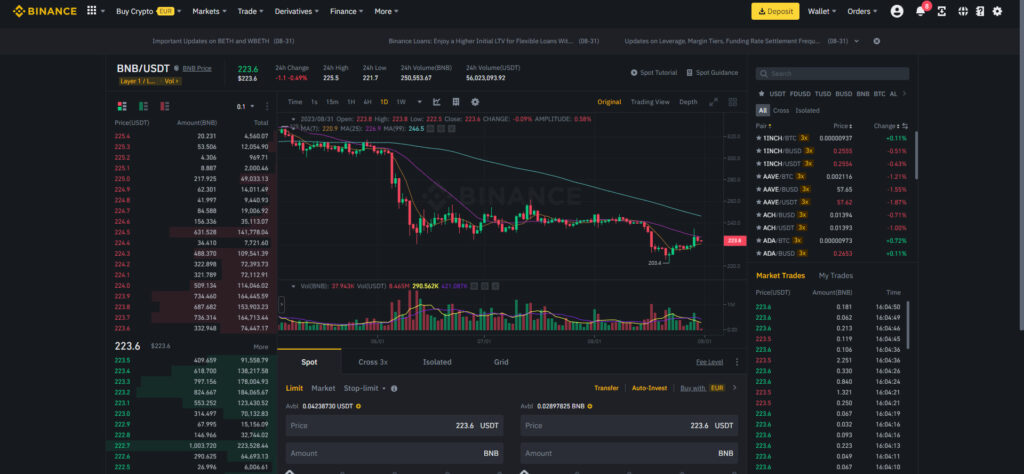Open trade panel three-dot menu
Screen dimensions: 1024x474
(x=737, y=362)
